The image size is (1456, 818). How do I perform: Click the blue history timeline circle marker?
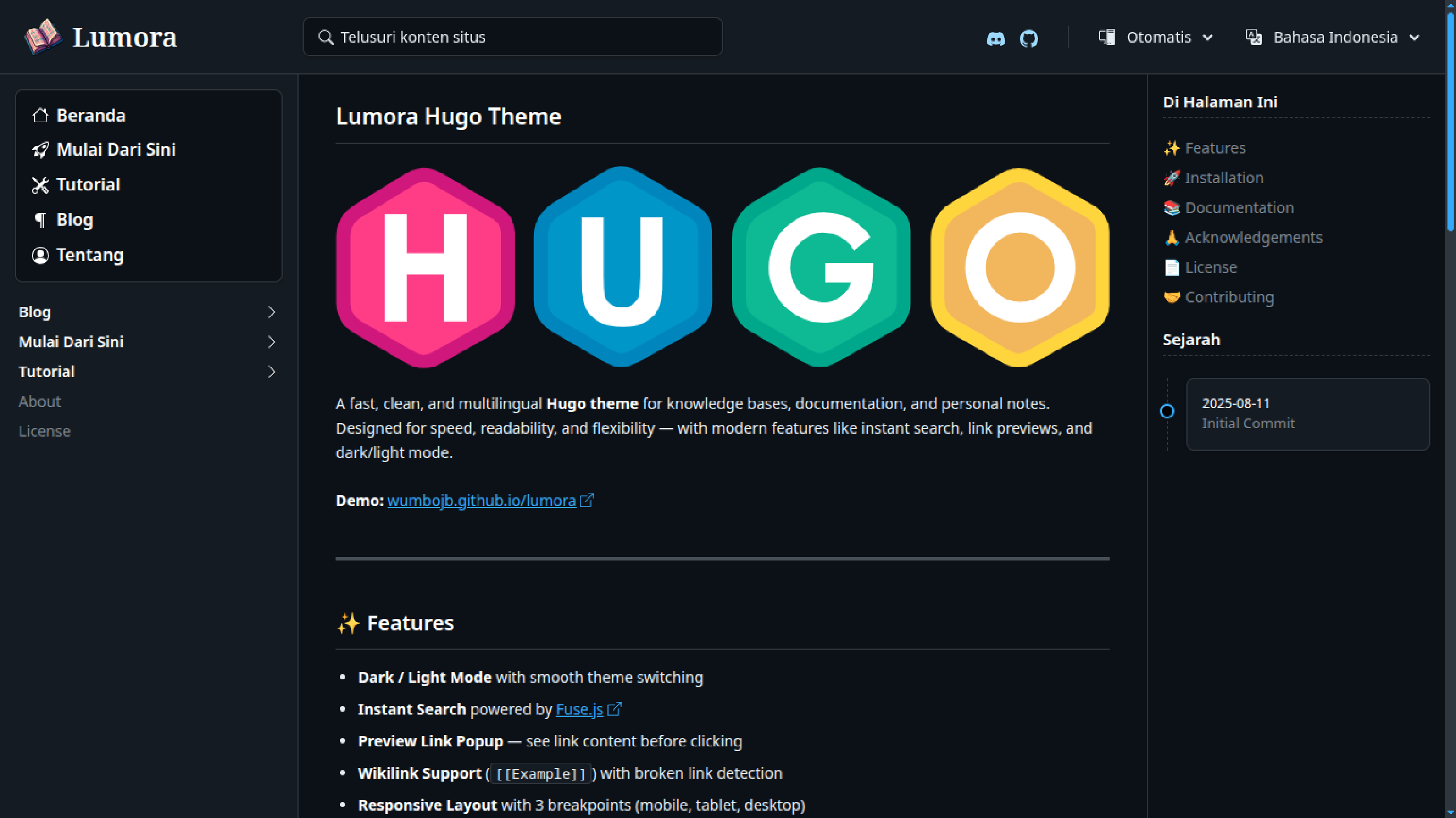pyautogui.click(x=1167, y=411)
